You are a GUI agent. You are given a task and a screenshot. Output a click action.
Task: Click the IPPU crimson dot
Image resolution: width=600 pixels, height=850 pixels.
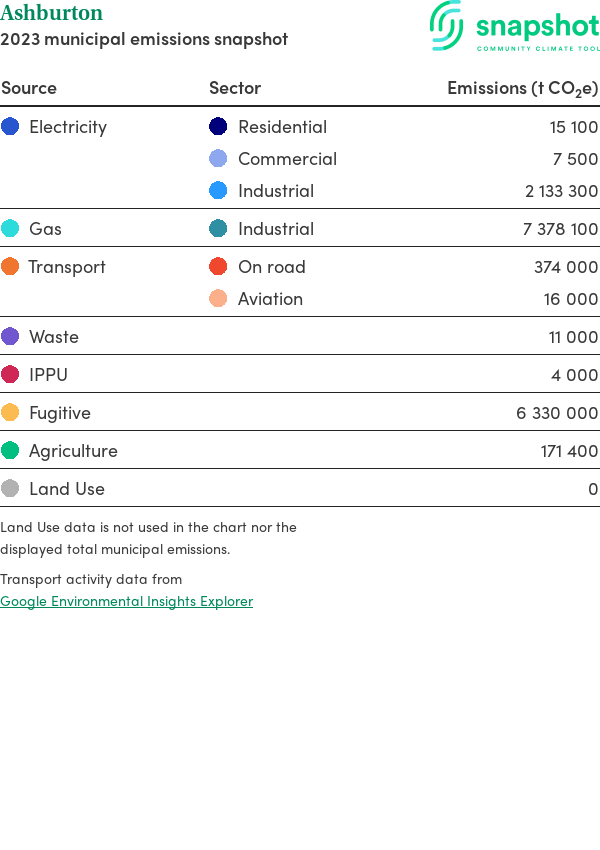10,375
